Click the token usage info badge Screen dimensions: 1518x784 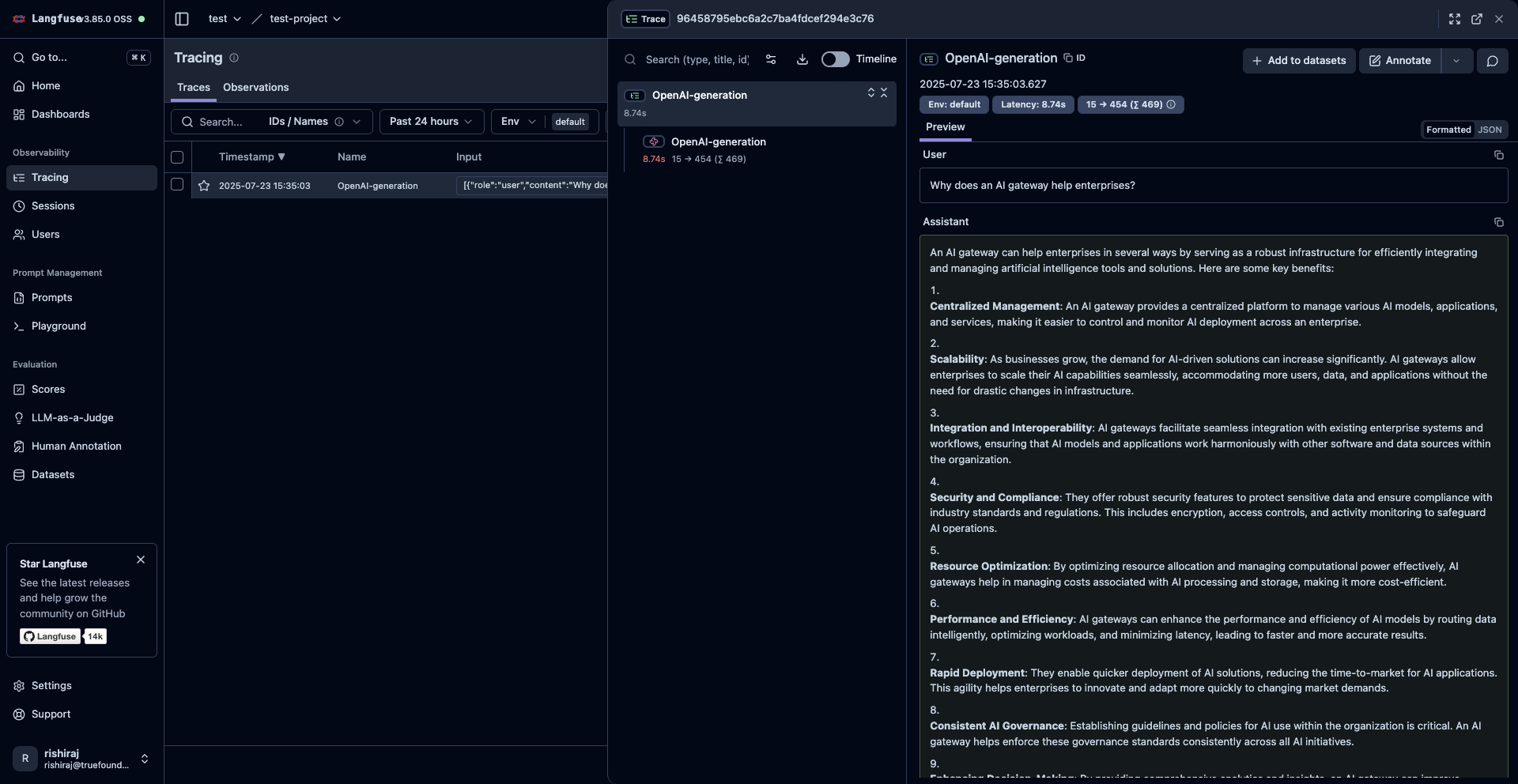[x=1131, y=104]
